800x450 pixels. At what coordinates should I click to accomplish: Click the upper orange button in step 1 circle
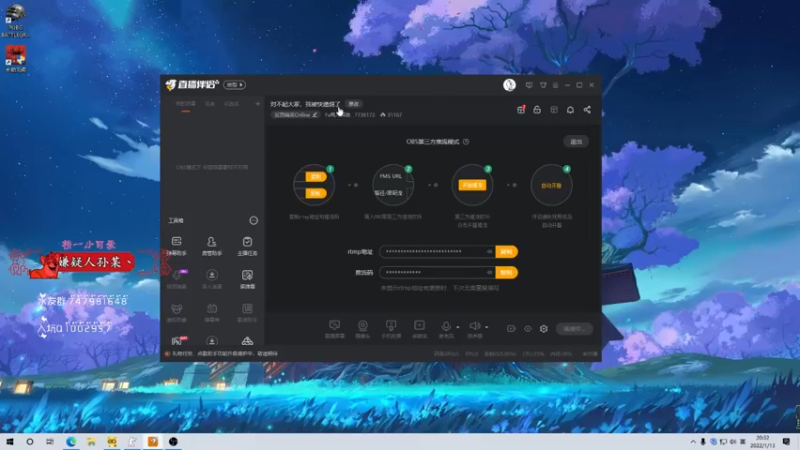(316, 177)
